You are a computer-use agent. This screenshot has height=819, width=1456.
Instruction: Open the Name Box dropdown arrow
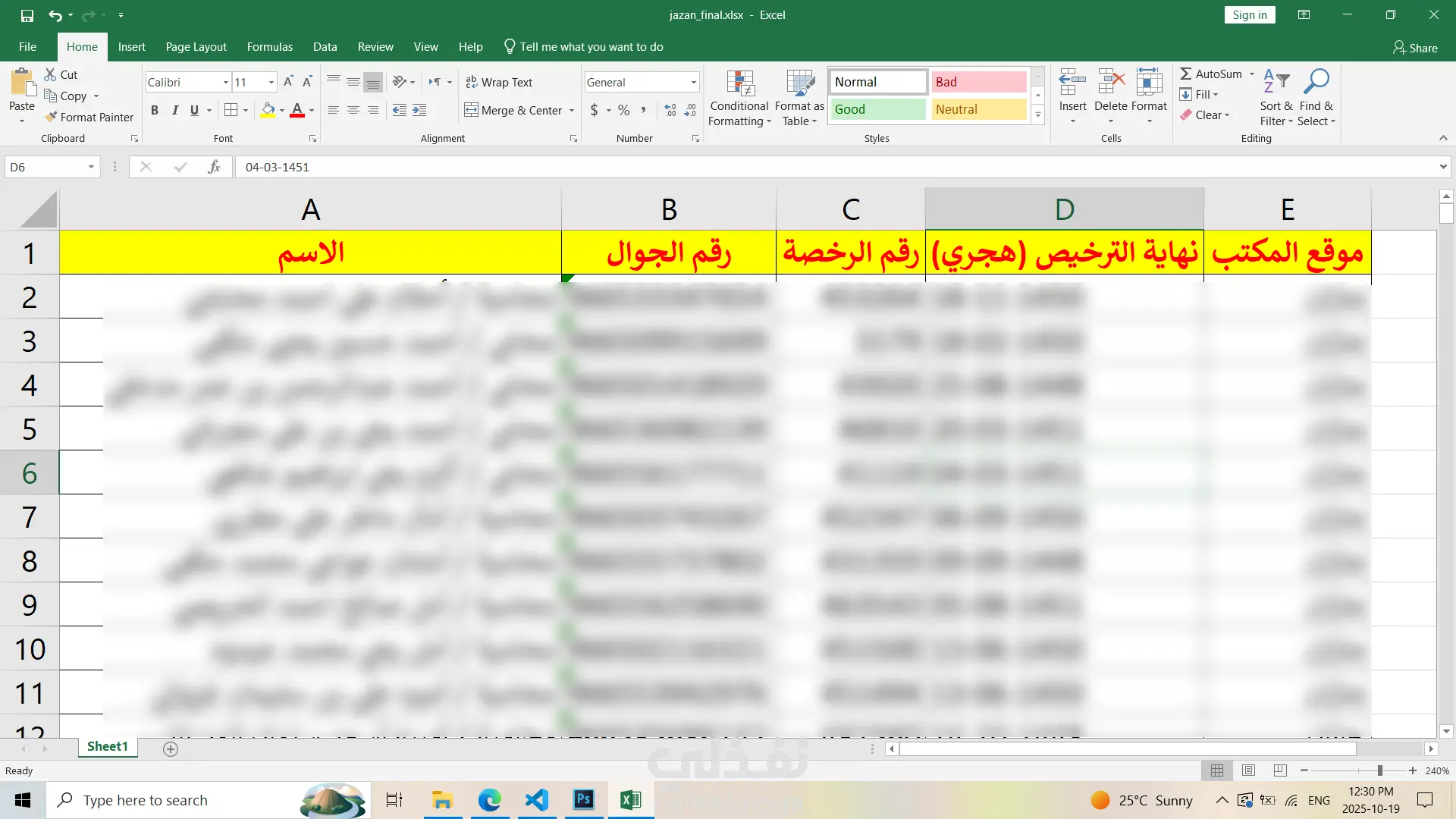click(x=91, y=167)
